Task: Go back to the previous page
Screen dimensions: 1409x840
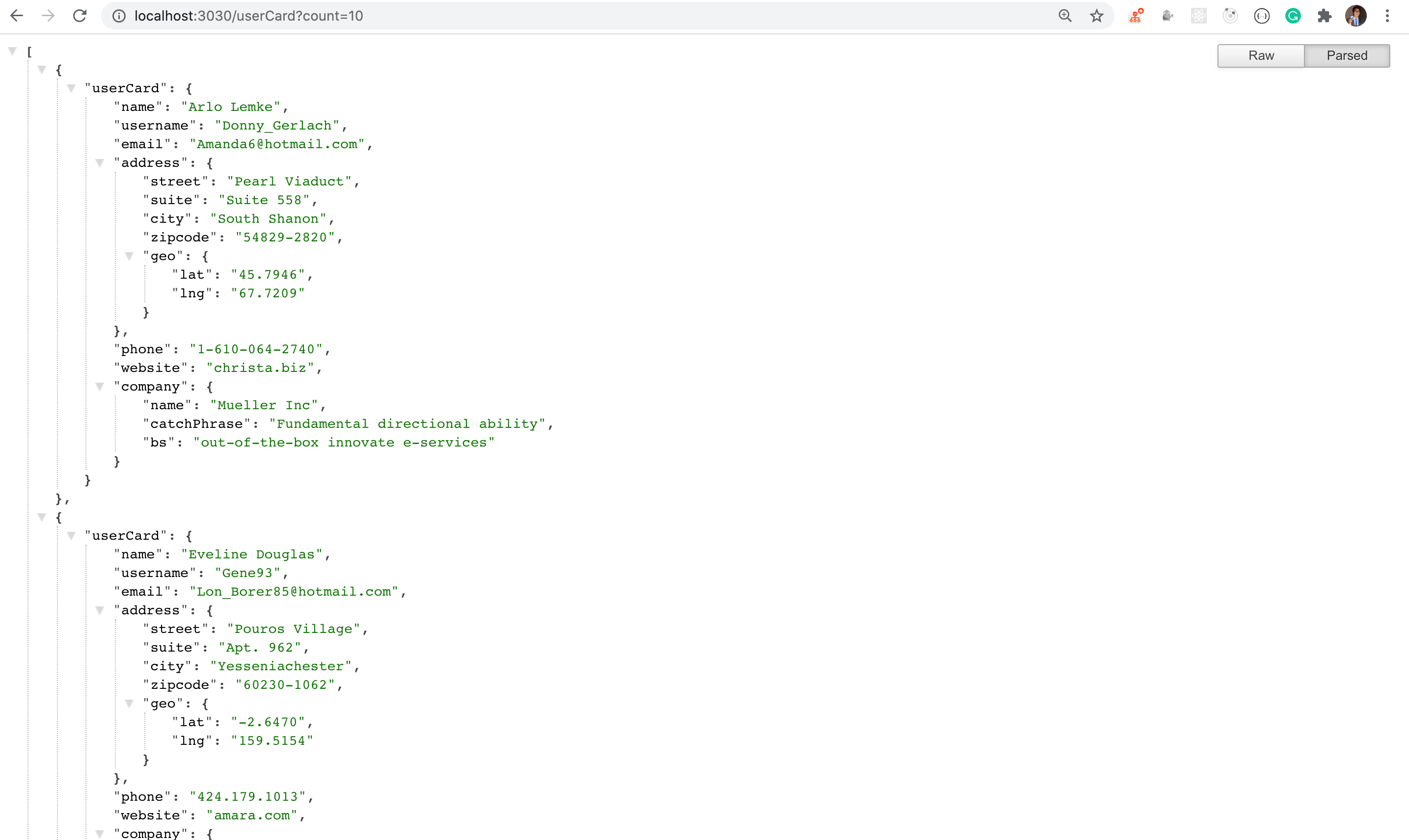Action: point(17,16)
